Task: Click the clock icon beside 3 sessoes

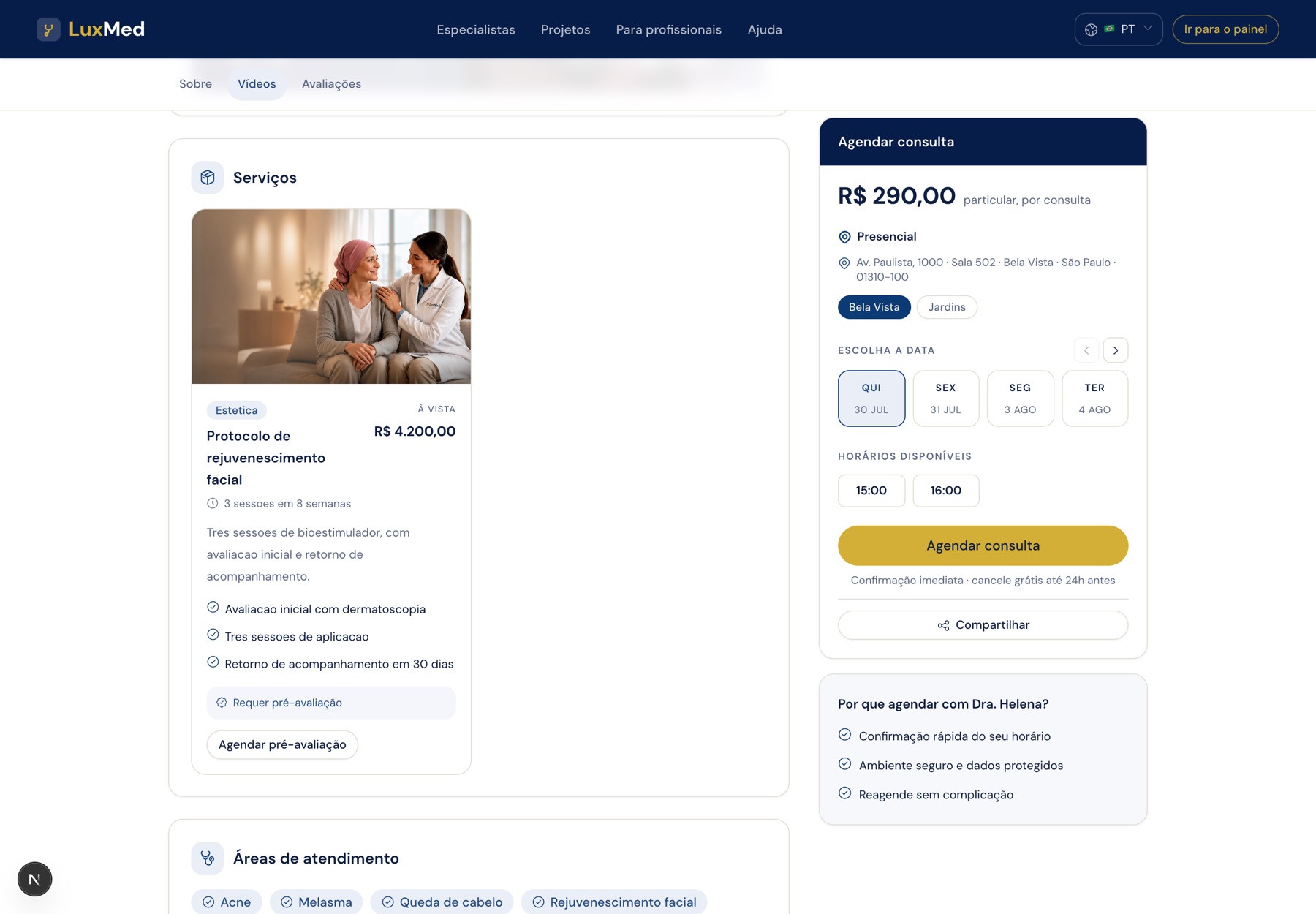Action: point(213,503)
